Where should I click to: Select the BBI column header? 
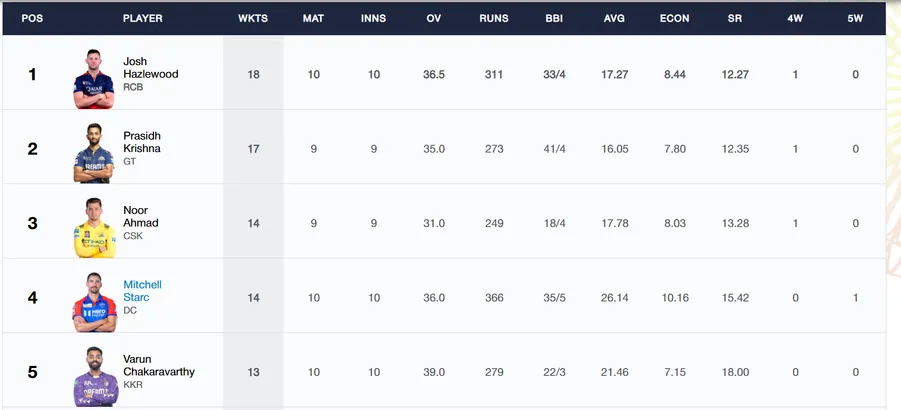554,18
